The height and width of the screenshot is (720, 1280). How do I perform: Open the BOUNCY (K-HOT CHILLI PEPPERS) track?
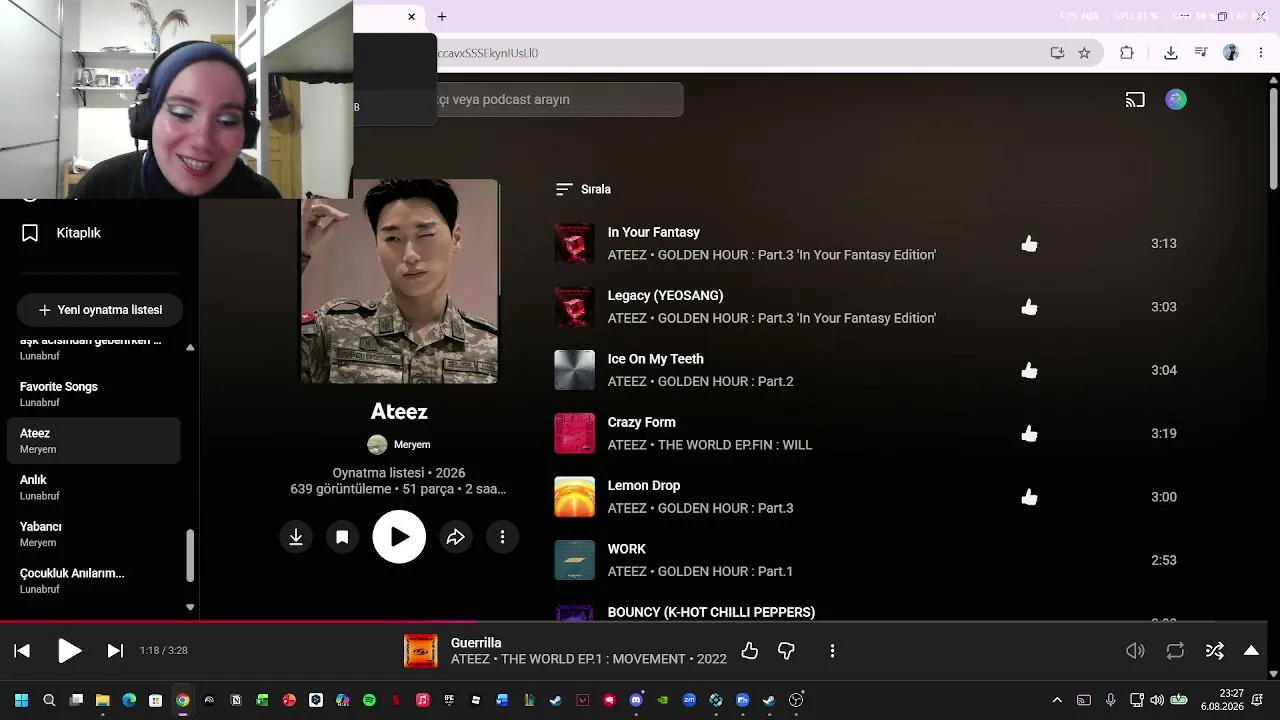click(711, 612)
